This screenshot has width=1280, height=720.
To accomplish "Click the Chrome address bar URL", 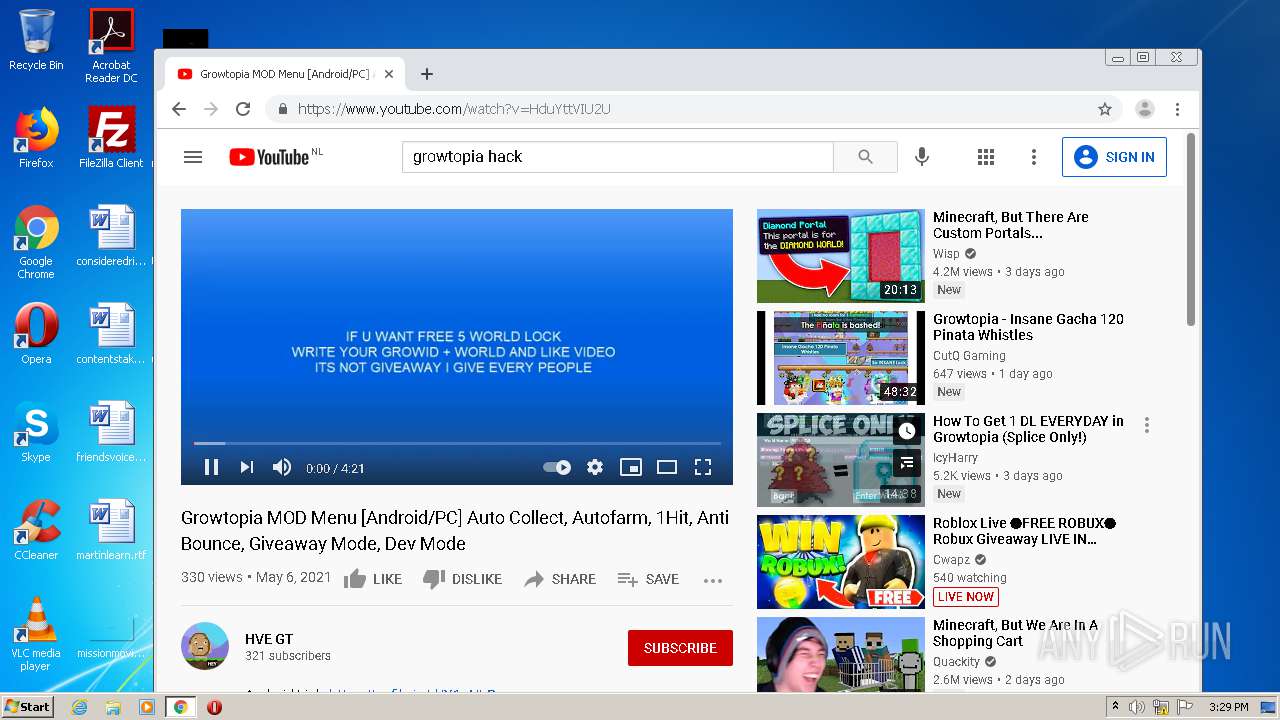I will pos(454,109).
